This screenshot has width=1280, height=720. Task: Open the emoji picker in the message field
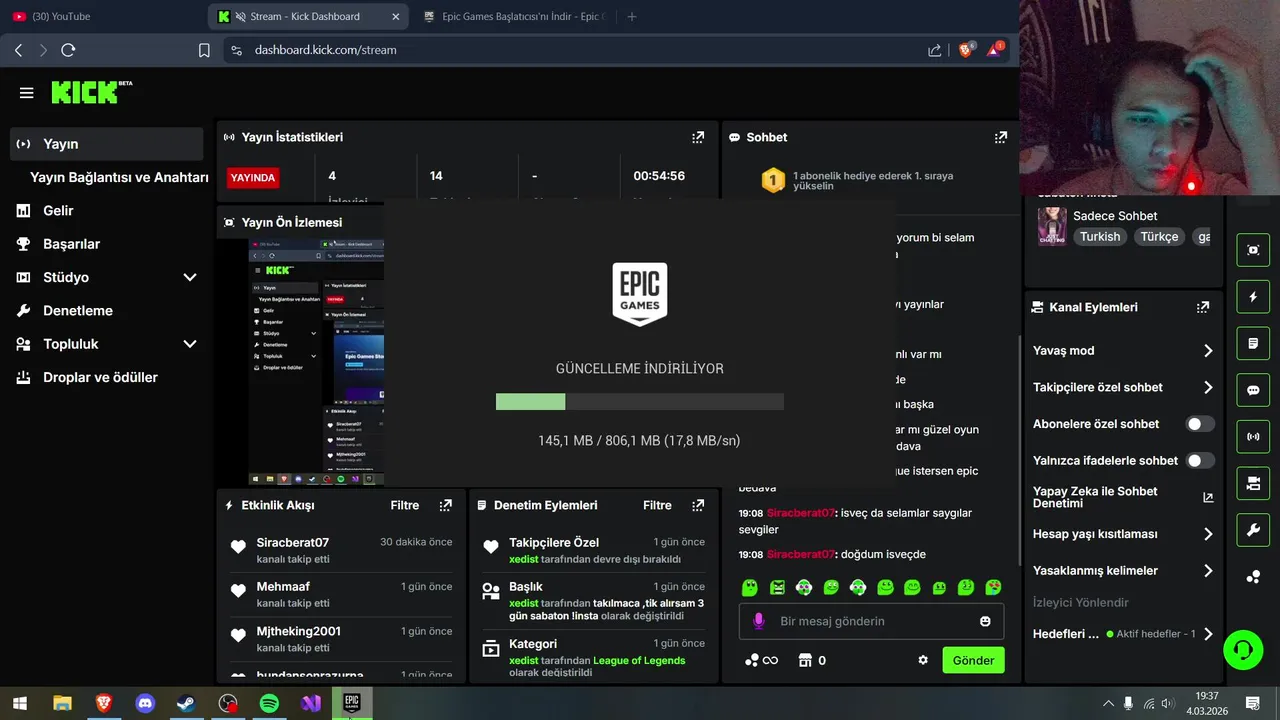(985, 621)
